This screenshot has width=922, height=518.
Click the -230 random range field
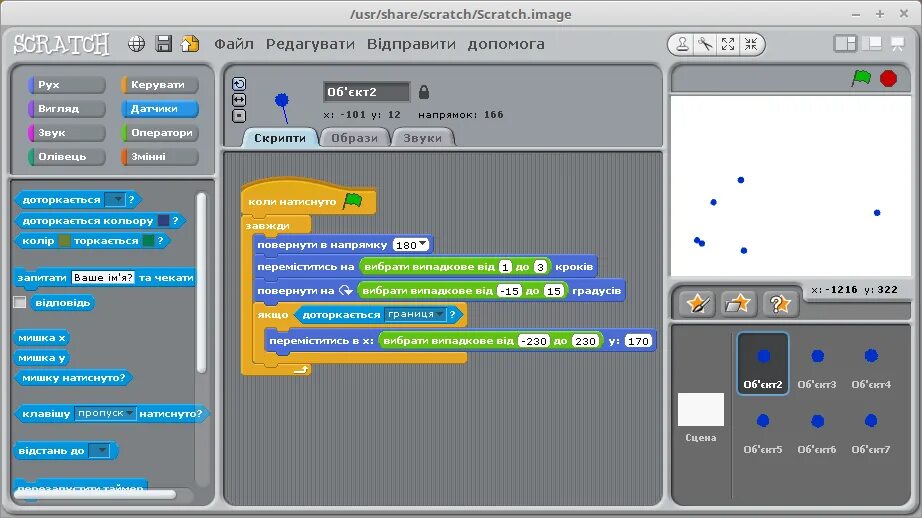tap(534, 341)
